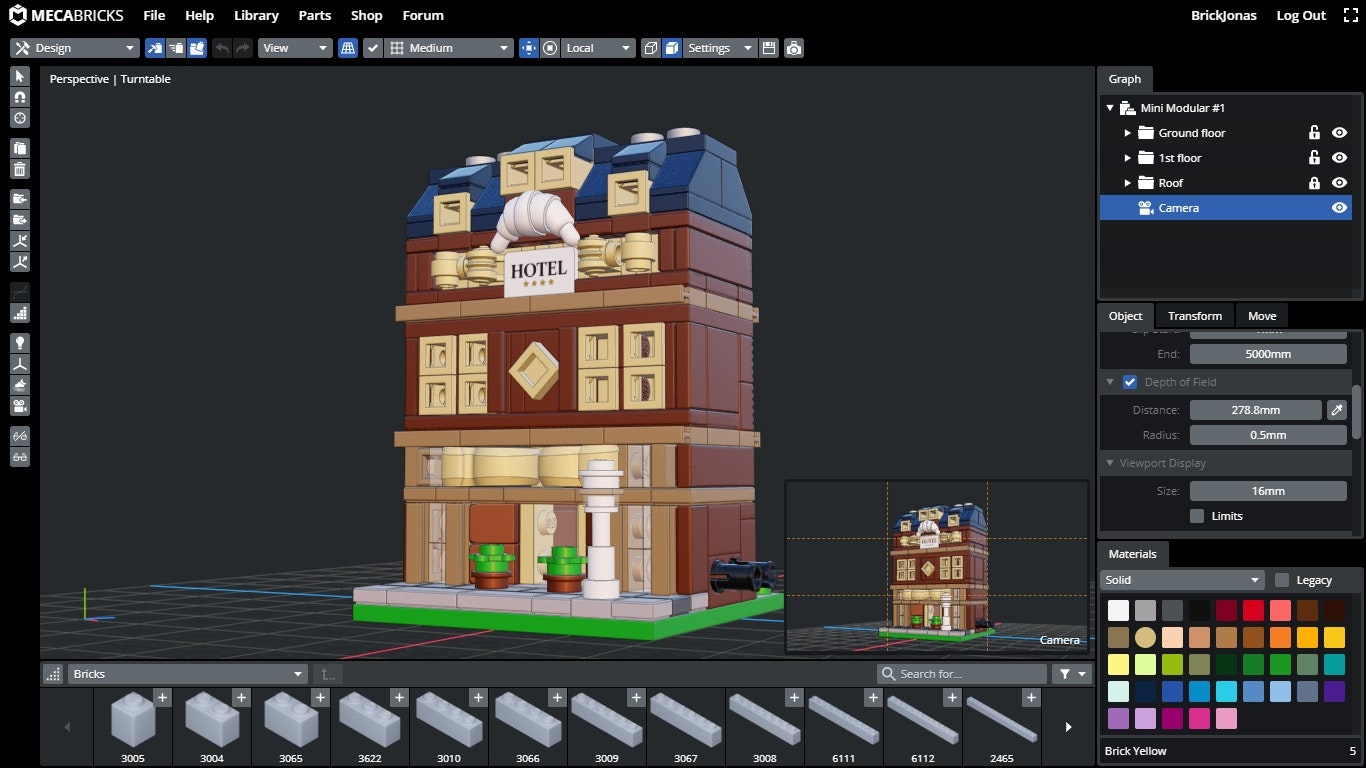Toggle the perspective grid floor icon
Screen dimensions: 1366x768
pos(348,48)
